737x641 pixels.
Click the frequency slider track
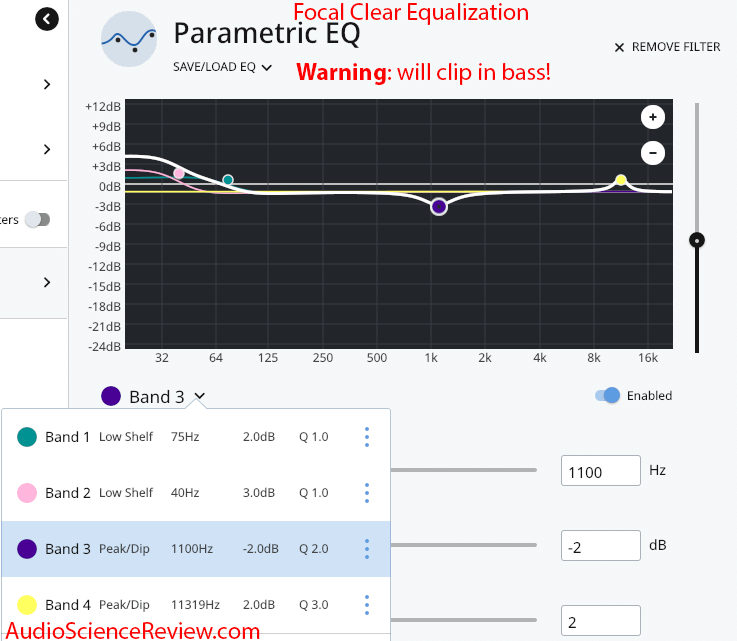(463, 470)
